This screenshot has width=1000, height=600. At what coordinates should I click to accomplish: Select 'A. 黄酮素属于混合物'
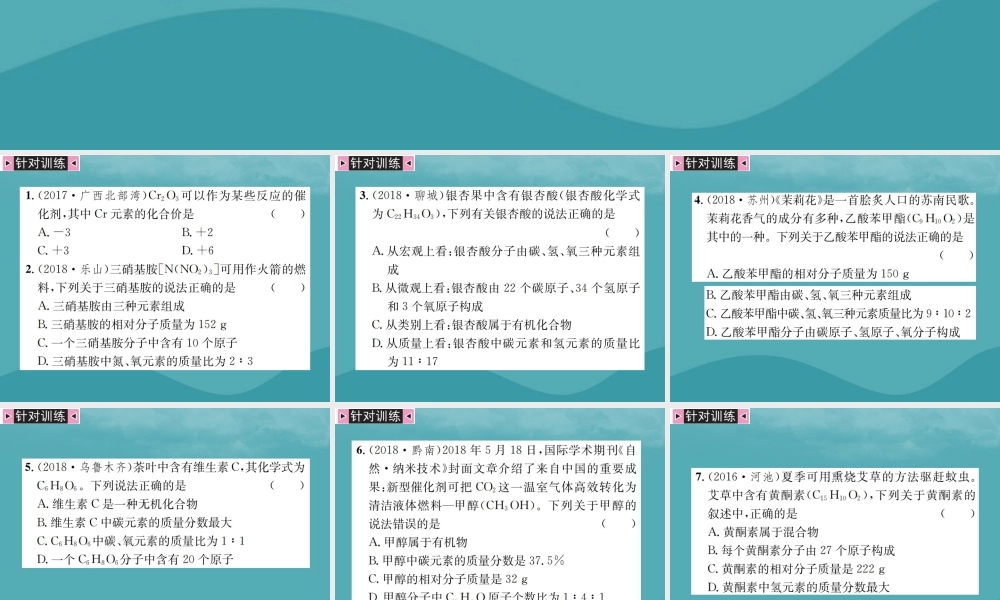(763, 532)
